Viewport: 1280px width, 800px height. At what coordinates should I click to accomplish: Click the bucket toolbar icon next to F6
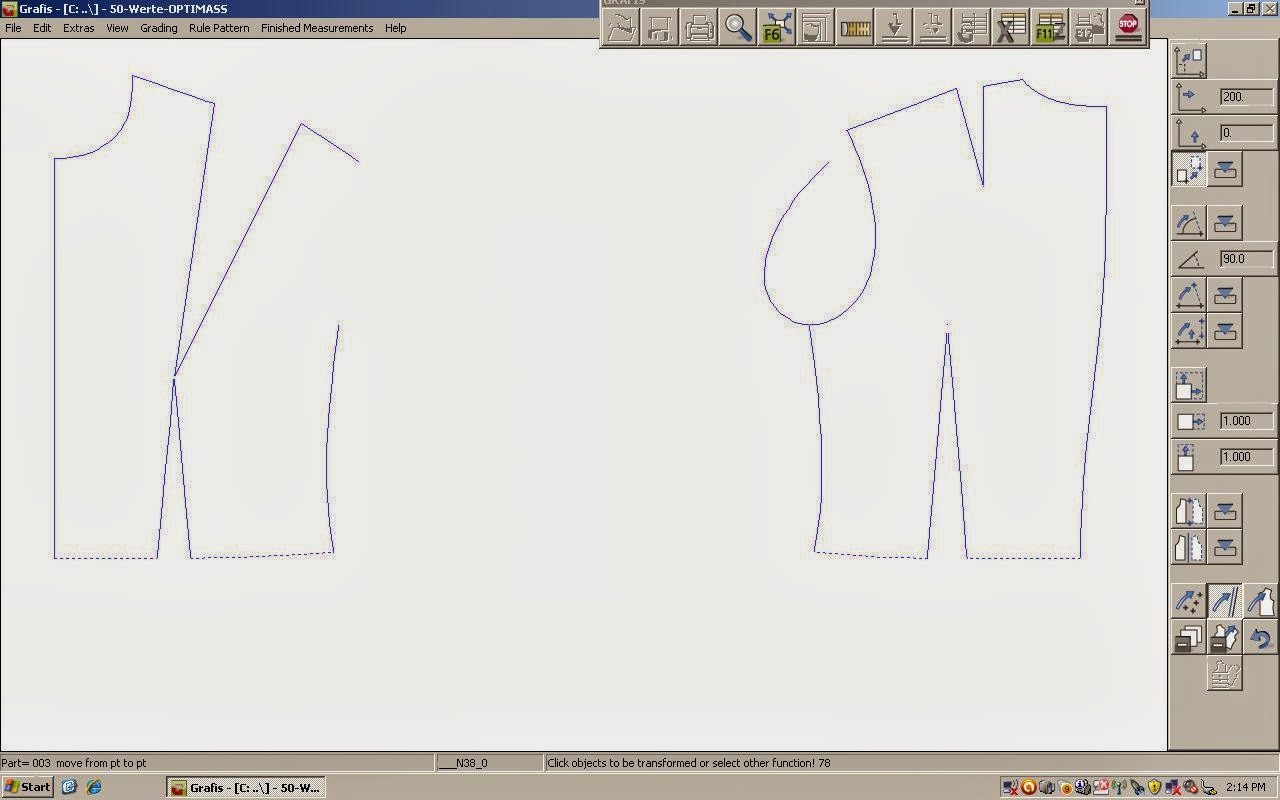point(816,27)
